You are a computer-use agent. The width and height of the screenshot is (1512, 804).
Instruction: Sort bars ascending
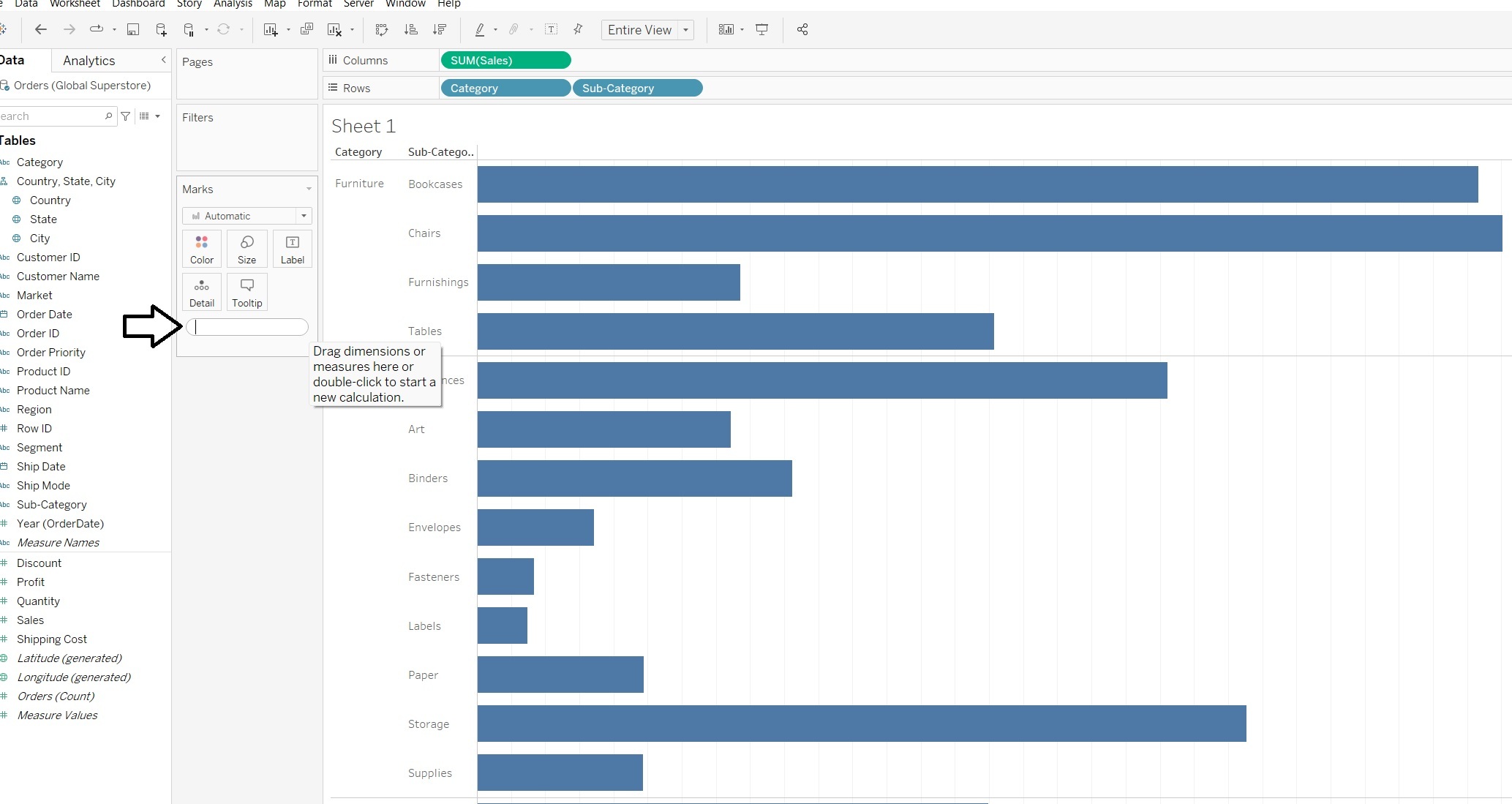click(x=411, y=29)
